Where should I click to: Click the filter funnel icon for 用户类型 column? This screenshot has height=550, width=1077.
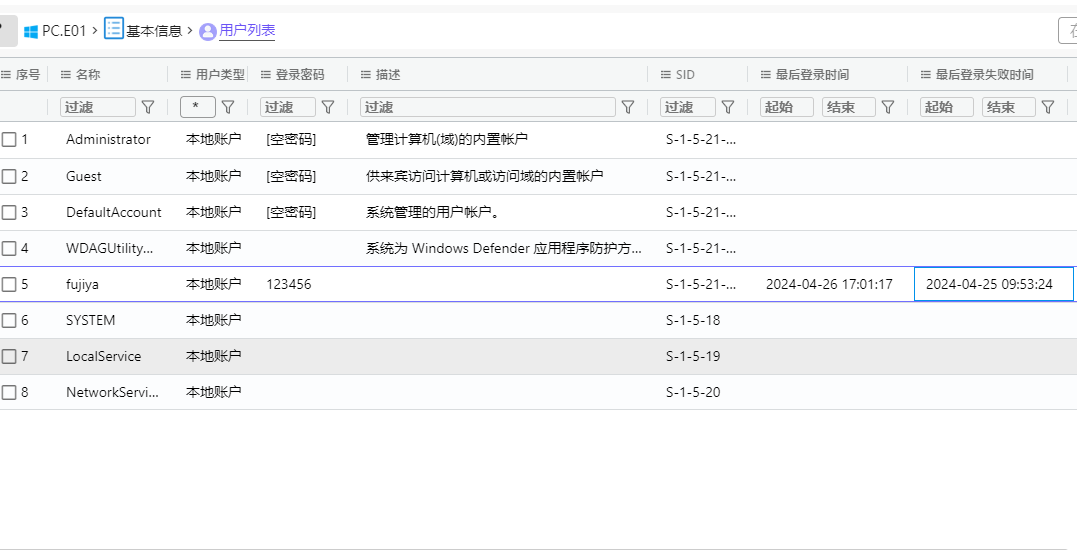[x=228, y=107]
